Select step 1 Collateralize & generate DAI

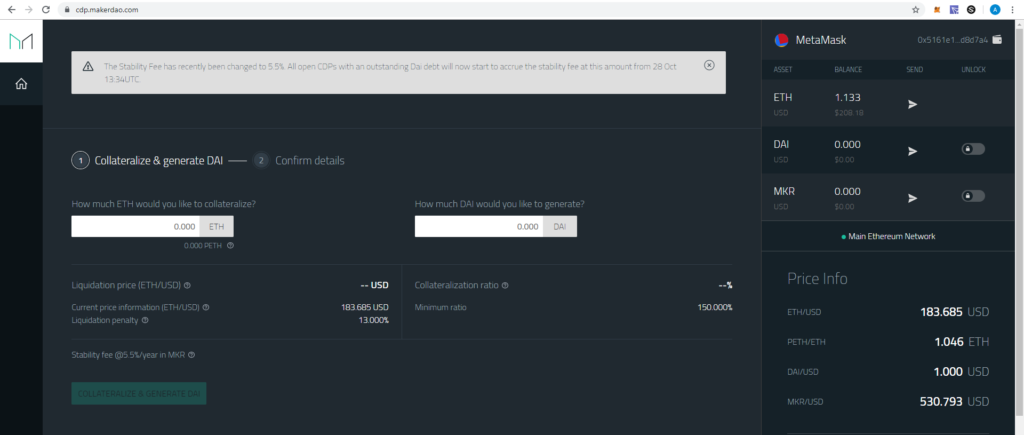click(x=147, y=160)
